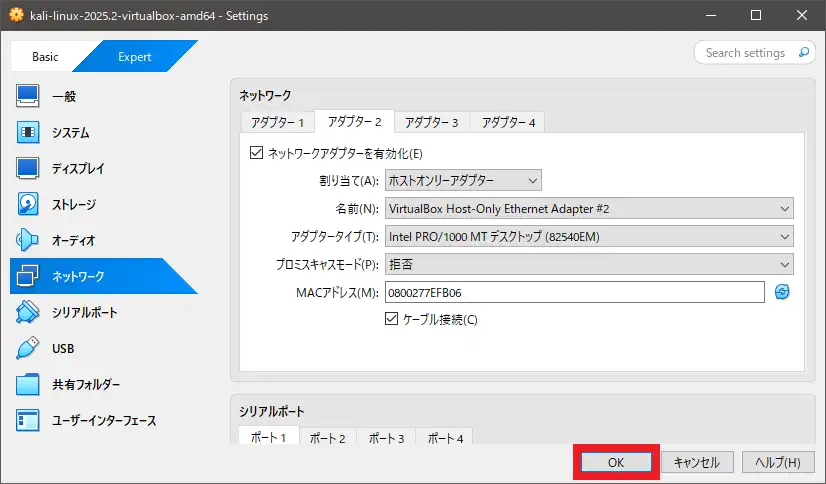Open the 名前 Host-Only Ethernet Adapter dropdown
The width and height of the screenshot is (826, 484).
589,209
